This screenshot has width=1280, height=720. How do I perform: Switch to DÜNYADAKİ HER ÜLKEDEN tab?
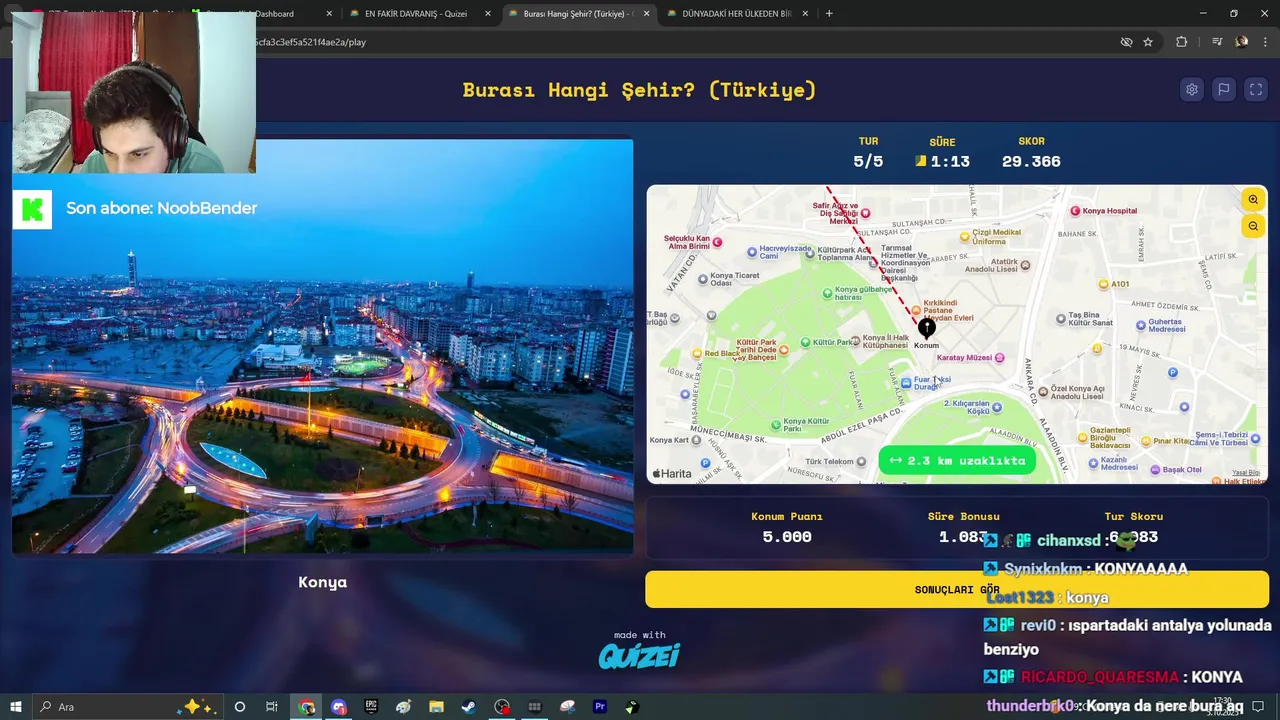coord(735,14)
